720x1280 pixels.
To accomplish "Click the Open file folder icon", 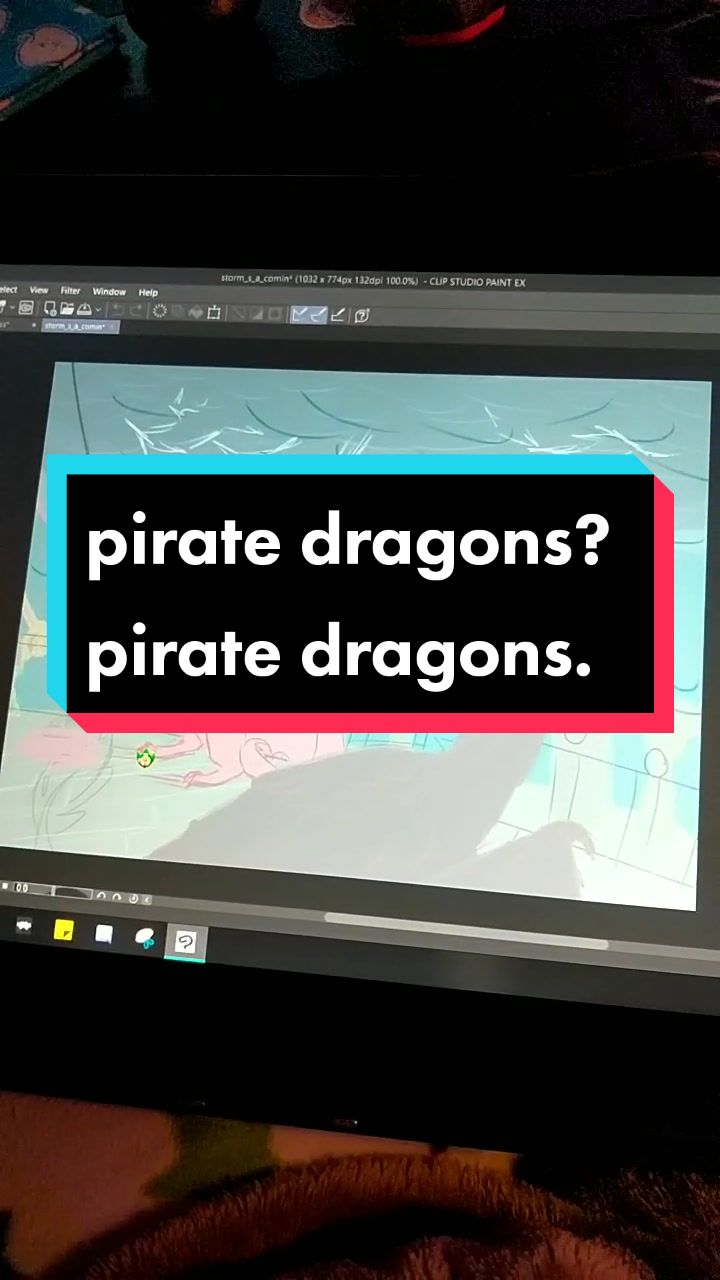I will (67, 309).
